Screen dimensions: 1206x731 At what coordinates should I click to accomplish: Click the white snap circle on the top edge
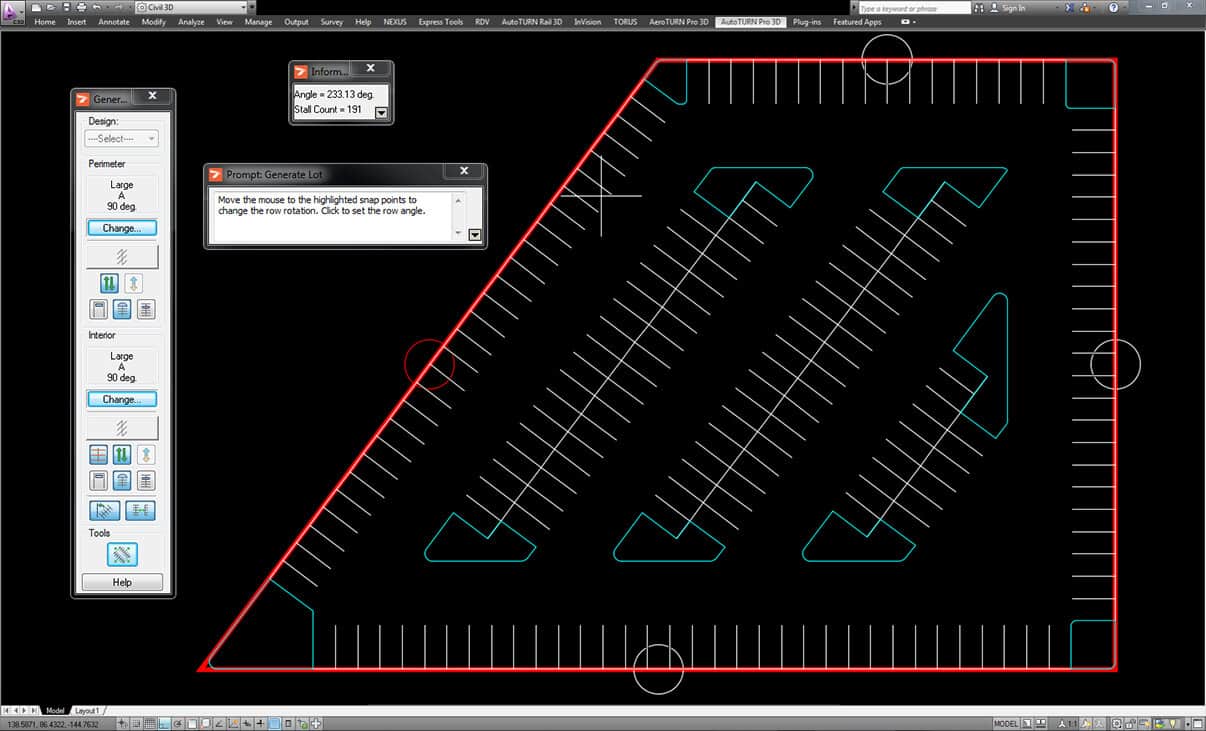887,59
